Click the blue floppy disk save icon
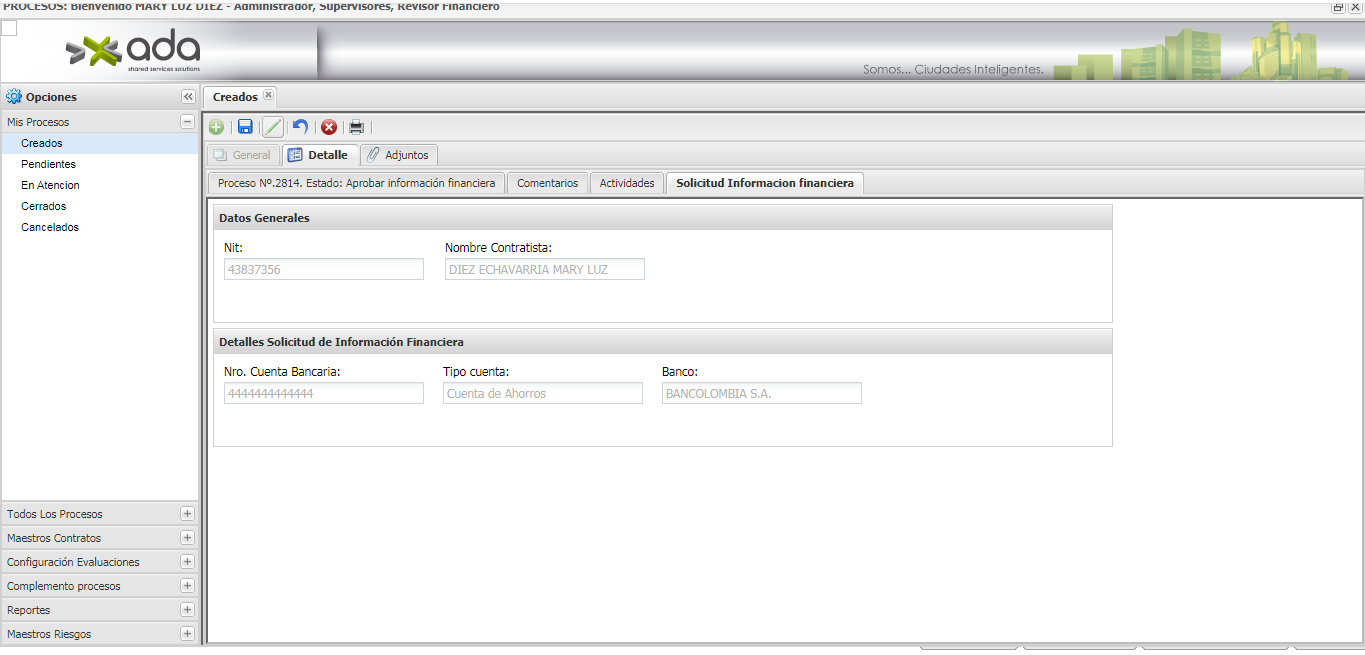Image resolution: width=1365 pixels, height=655 pixels. click(x=245, y=127)
